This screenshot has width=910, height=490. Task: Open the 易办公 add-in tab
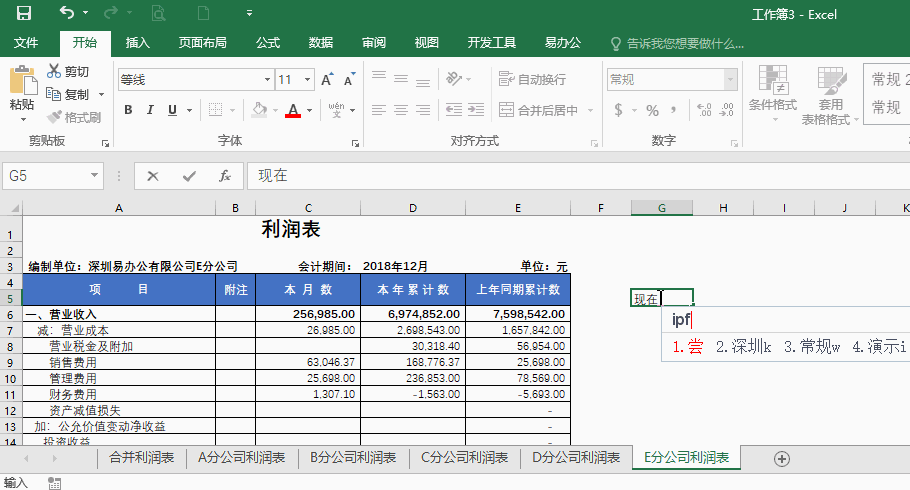click(x=562, y=43)
